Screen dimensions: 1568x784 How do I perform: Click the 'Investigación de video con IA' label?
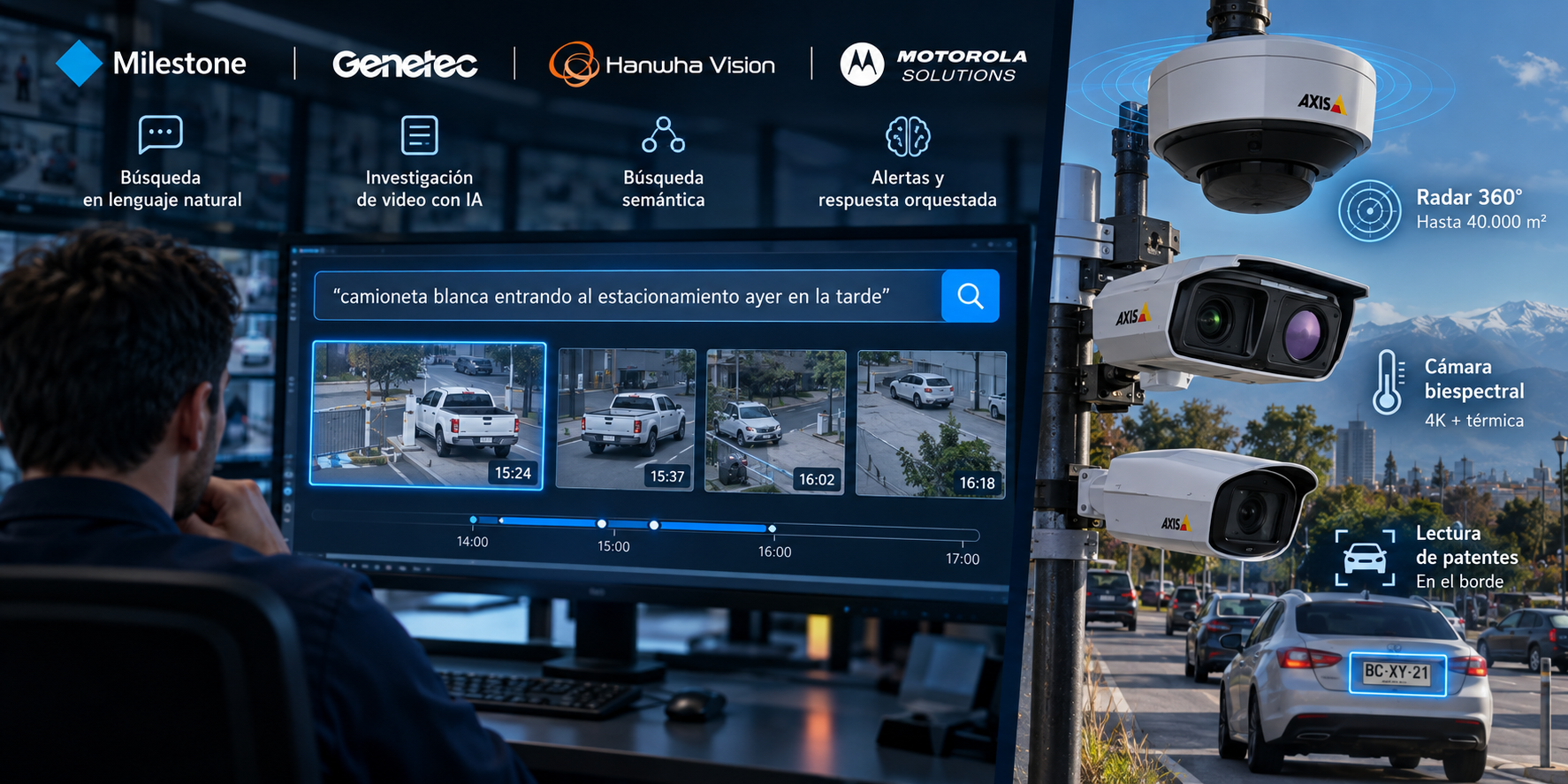click(419, 188)
